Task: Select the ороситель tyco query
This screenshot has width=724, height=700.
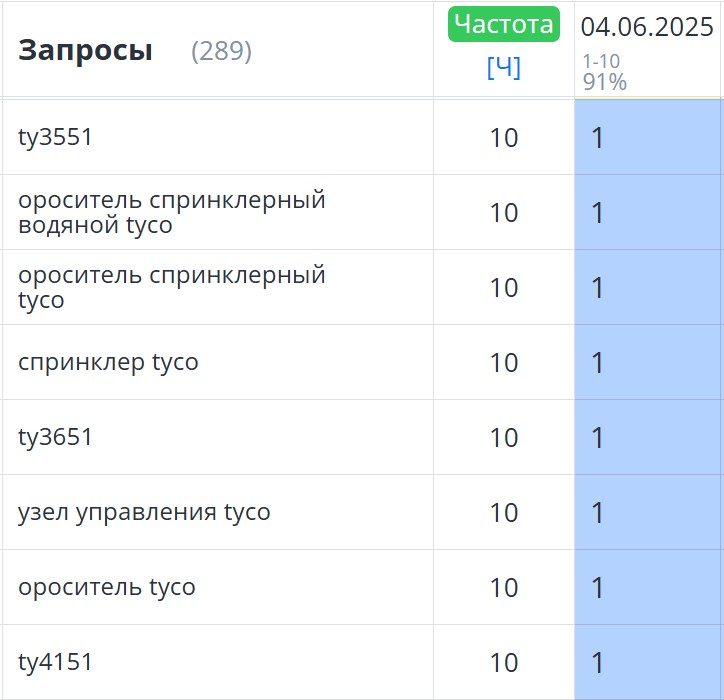Action: pyautogui.click(x=107, y=587)
